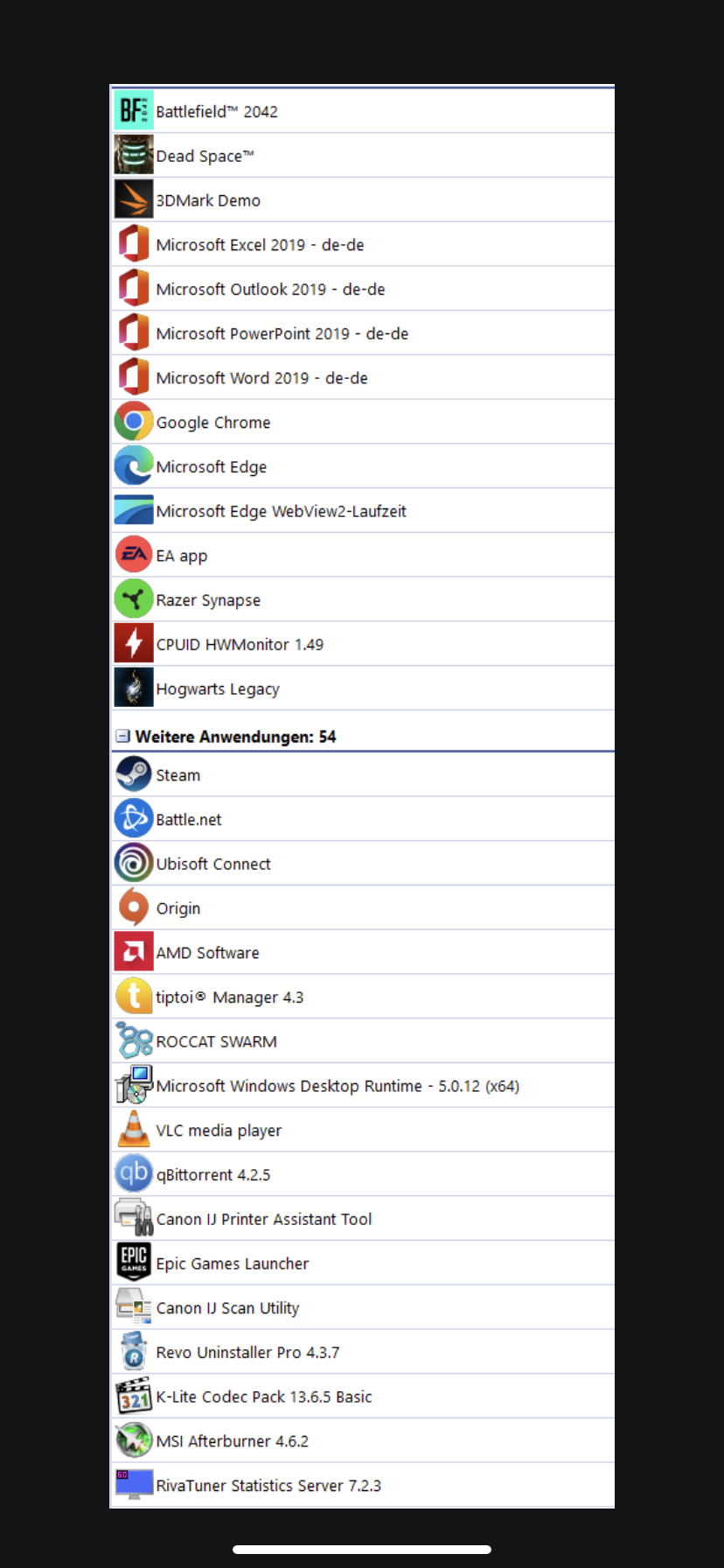Screen dimensions: 724x1568
Task: Click the Google Chrome icon
Action: pos(134,422)
